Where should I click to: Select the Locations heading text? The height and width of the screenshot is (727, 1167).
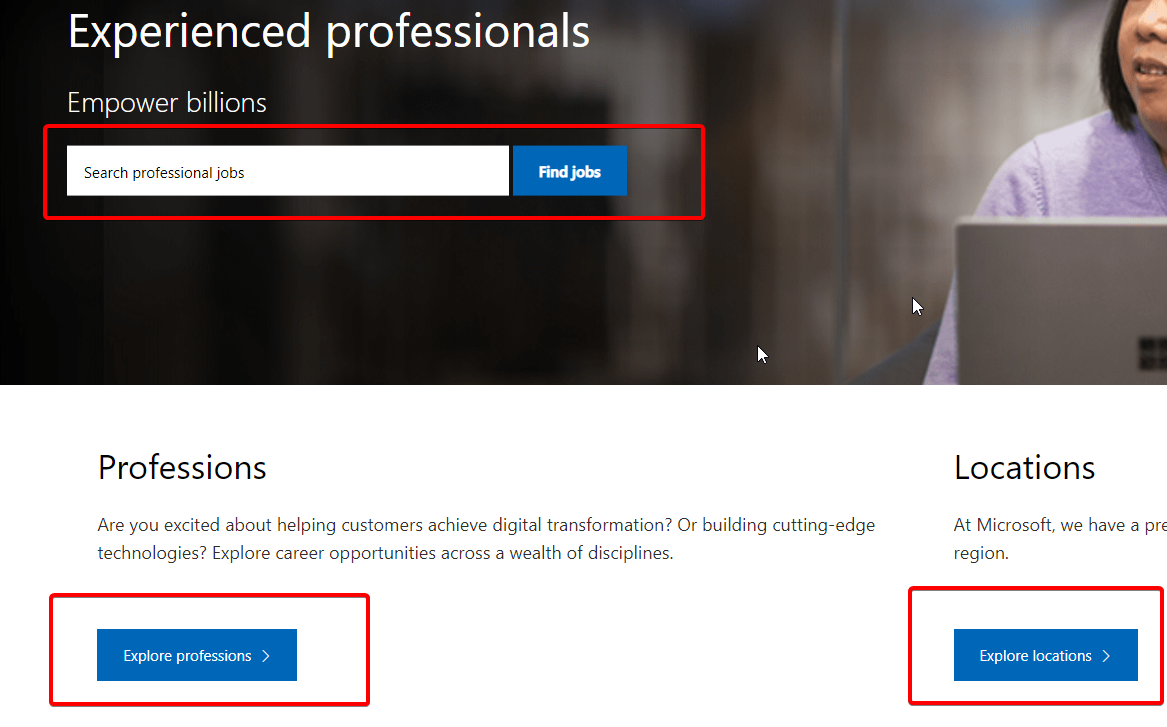tap(1024, 467)
